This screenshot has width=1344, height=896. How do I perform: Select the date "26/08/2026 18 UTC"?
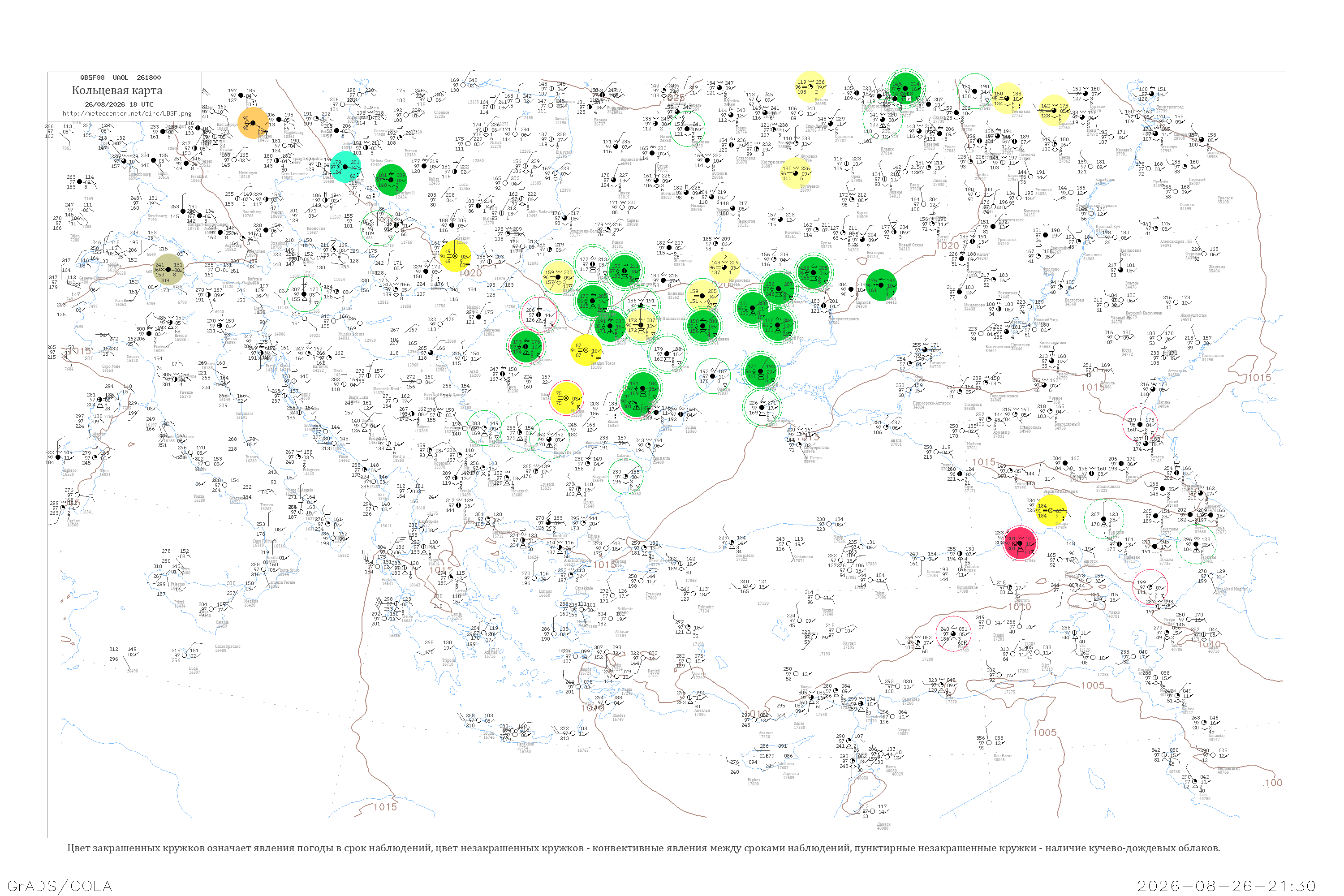[119, 104]
